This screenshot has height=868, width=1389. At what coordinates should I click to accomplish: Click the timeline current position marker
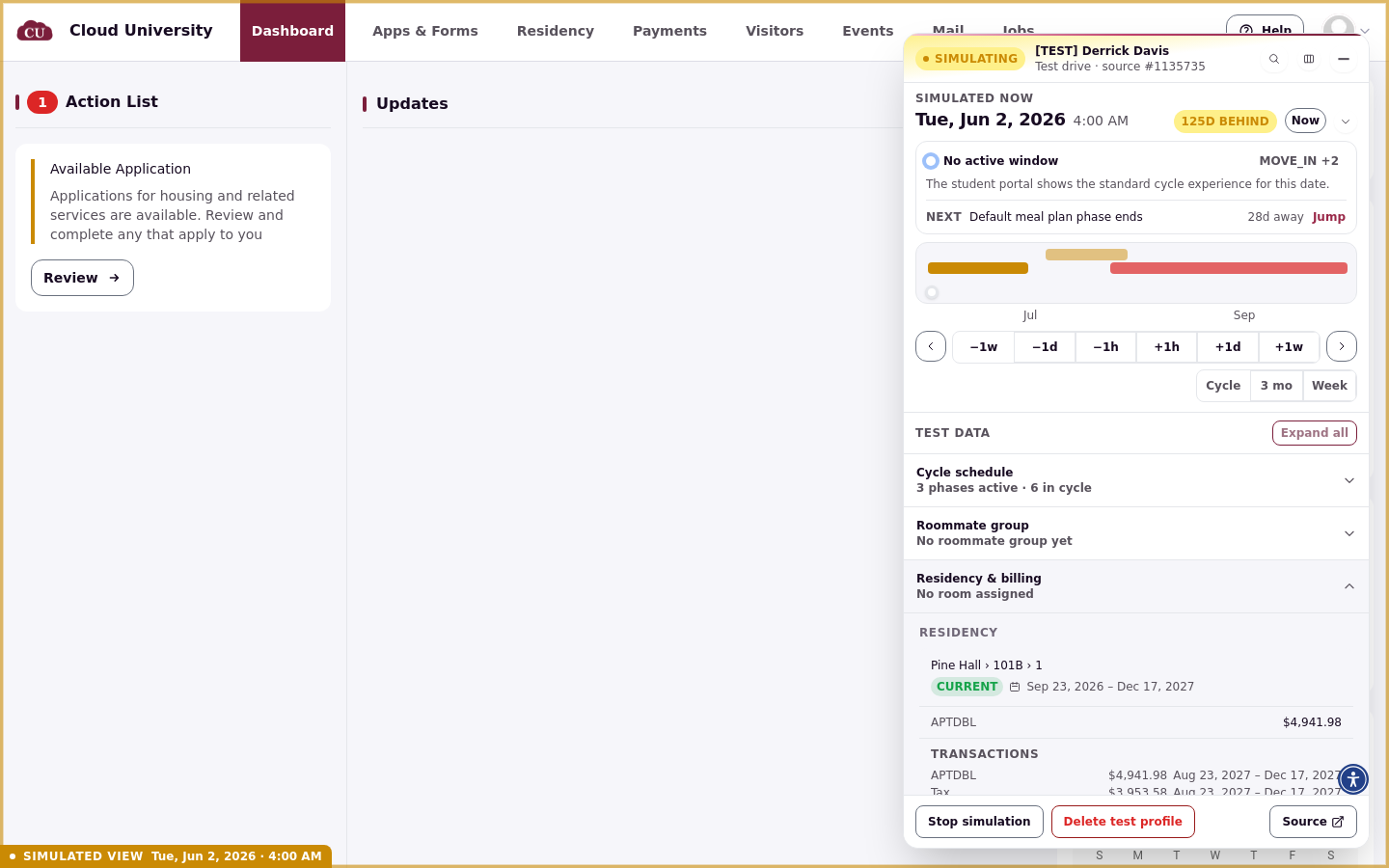(x=932, y=292)
